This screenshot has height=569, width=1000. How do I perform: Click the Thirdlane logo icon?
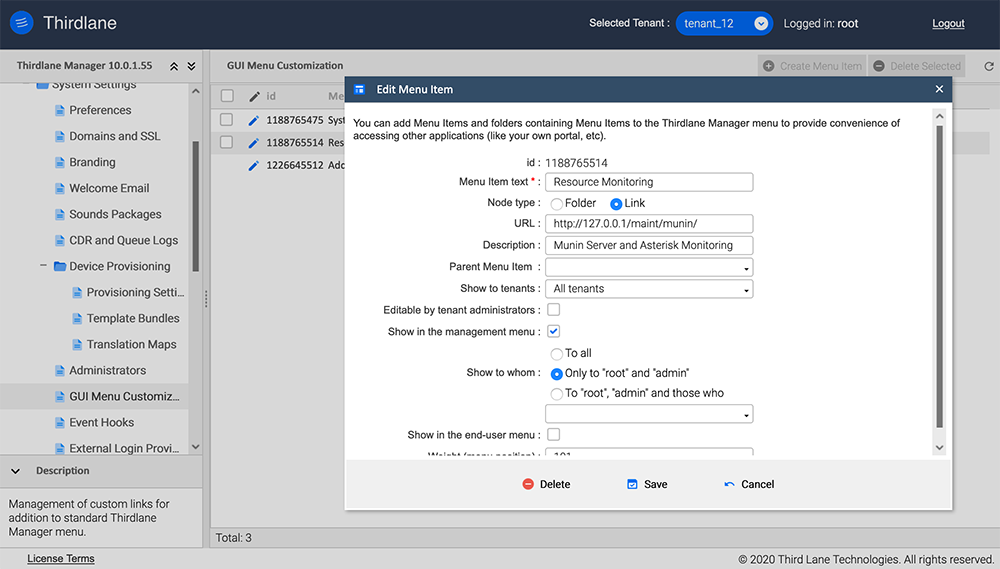click(x=21, y=23)
